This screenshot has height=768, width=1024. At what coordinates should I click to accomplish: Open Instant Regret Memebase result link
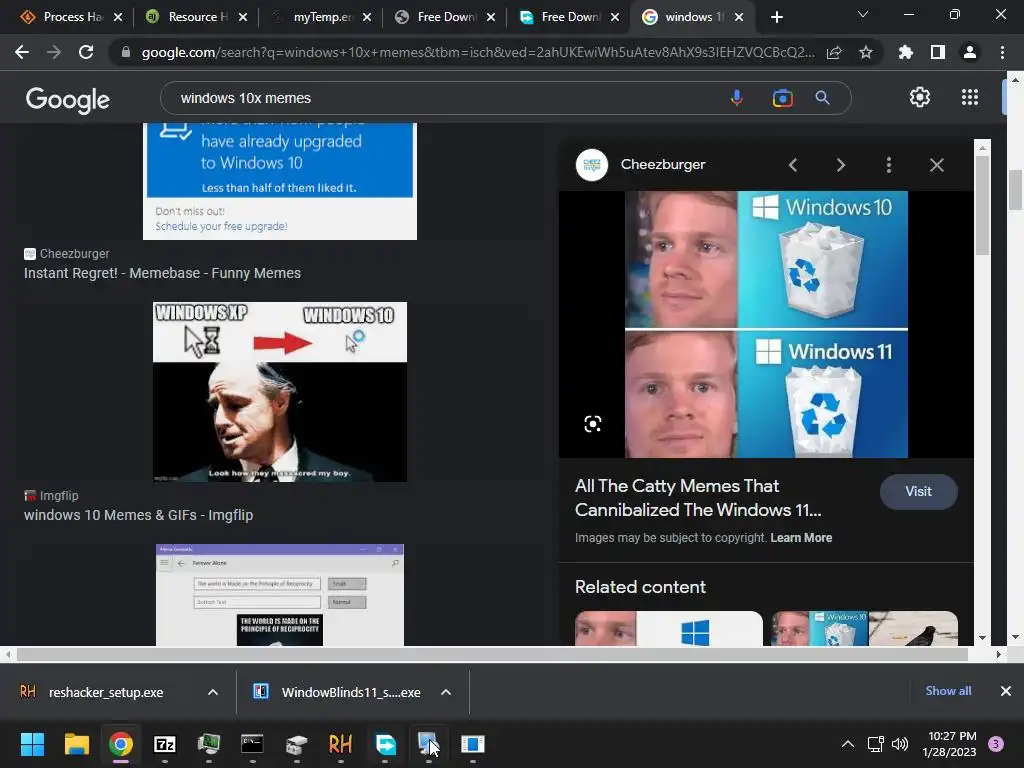tap(163, 273)
